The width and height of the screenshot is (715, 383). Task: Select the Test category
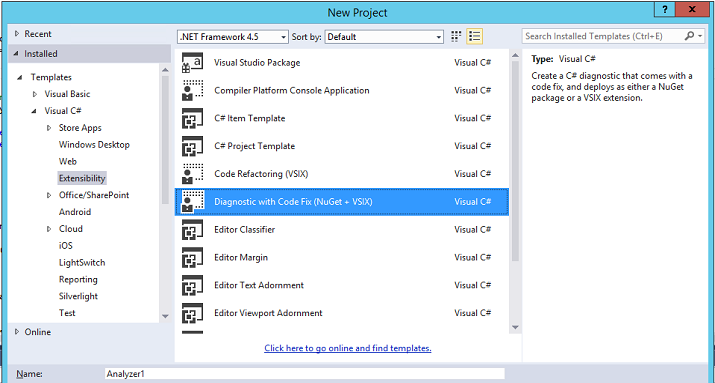point(67,313)
